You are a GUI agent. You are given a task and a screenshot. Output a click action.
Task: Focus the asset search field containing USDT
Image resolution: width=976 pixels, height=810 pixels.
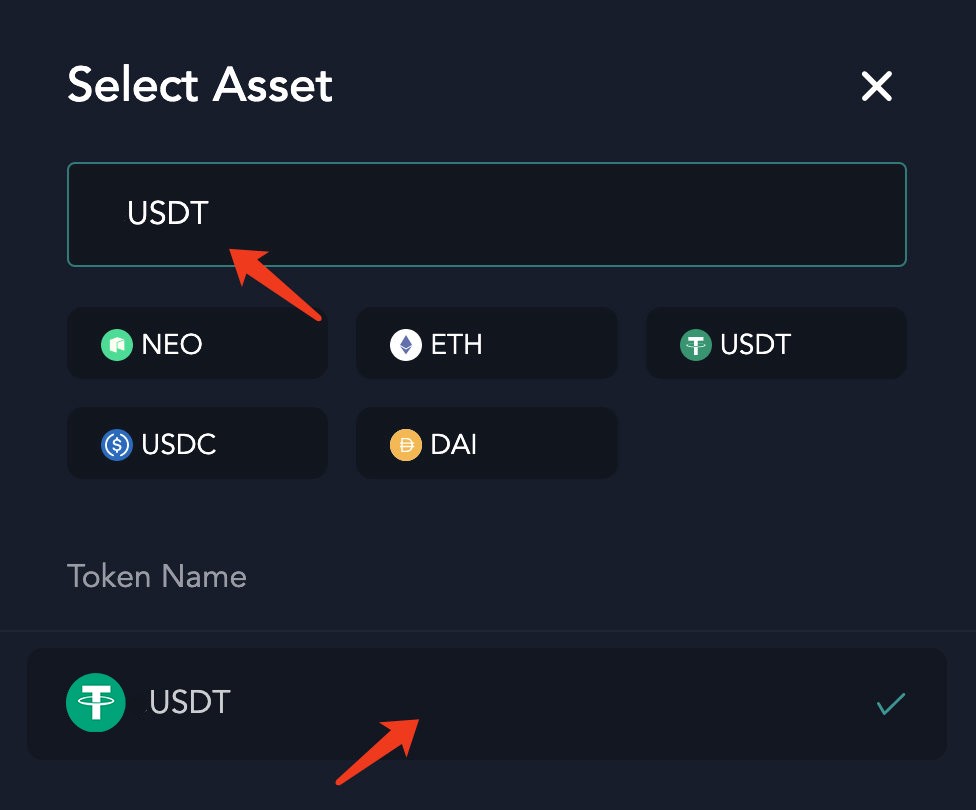pyautogui.click(x=487, y=214)
